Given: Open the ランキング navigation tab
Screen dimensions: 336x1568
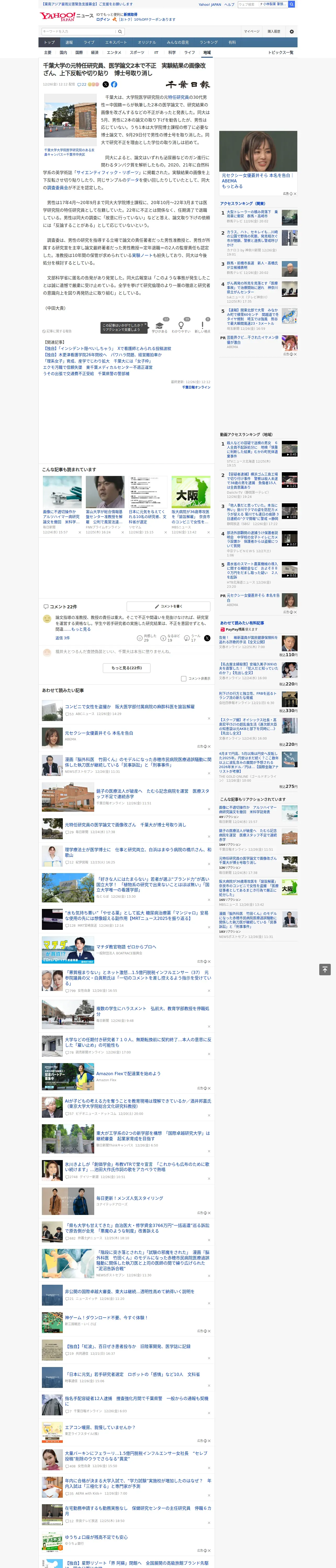Looking at the screenshot, I should pyautogui.click(x=209, y=43).
